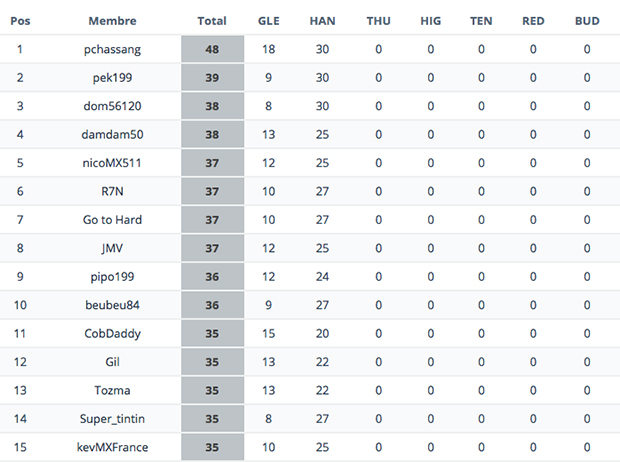Select member Super_tintin
Screen dimensions: 620x462
pos(112,419)
